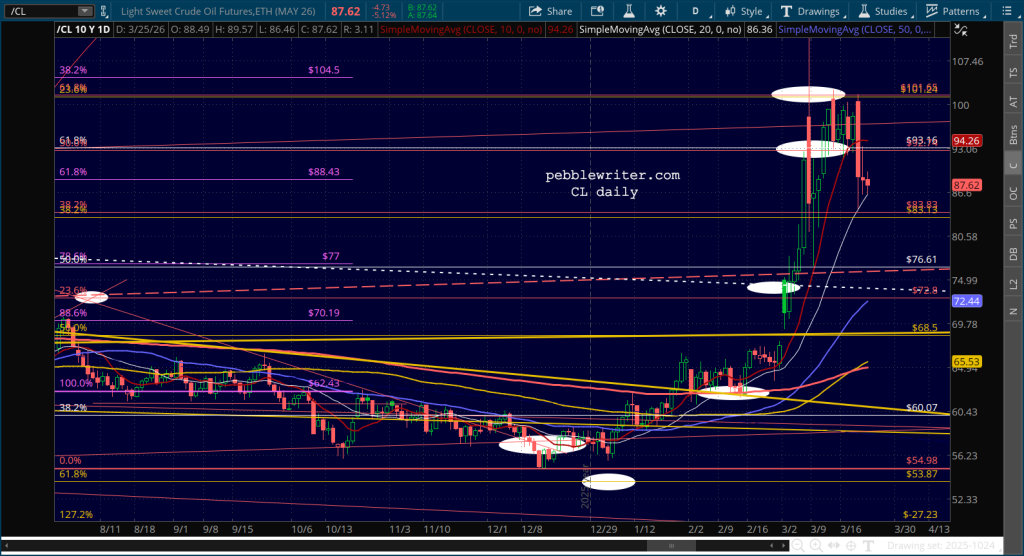This screenshot has width=1024, height=556.
Task: Click the pebblewriter.com chart text note
Action: [x=613, y=175]
